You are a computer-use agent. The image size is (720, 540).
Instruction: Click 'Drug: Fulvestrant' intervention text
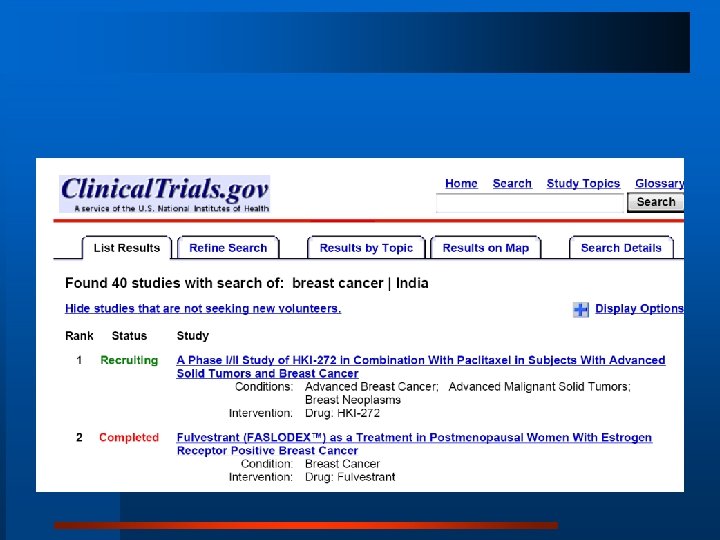pos(350,477)
